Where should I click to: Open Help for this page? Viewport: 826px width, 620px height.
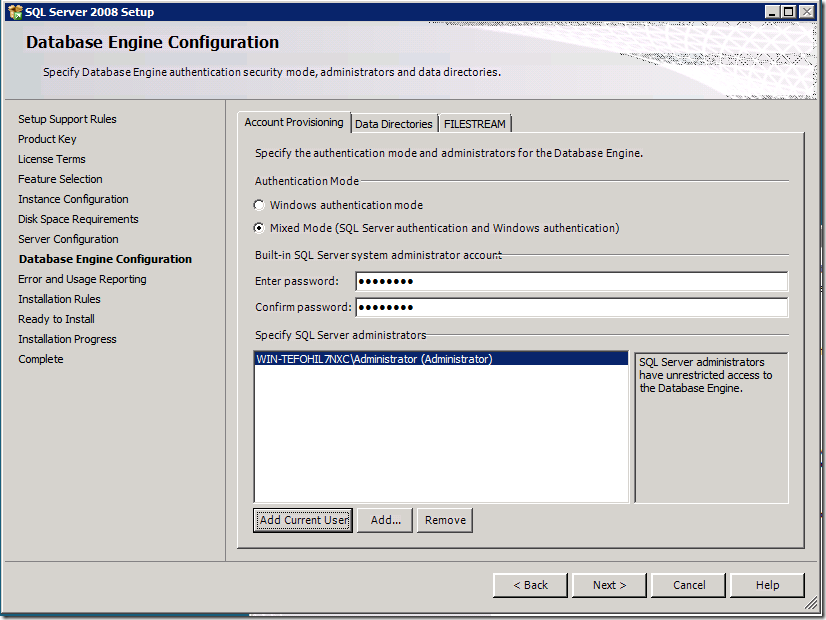tap(768, 585)
